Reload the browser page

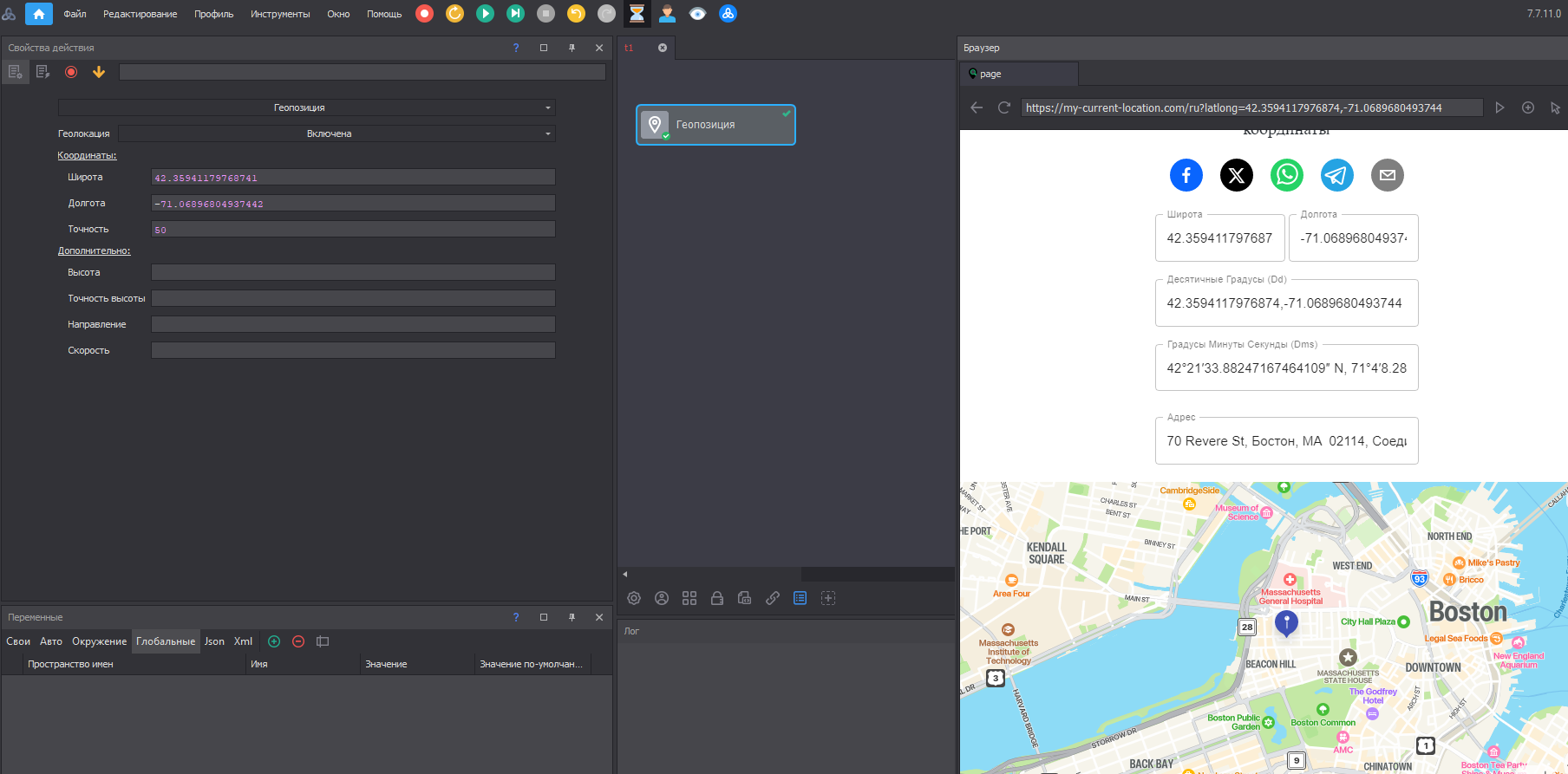(1004, 107)
